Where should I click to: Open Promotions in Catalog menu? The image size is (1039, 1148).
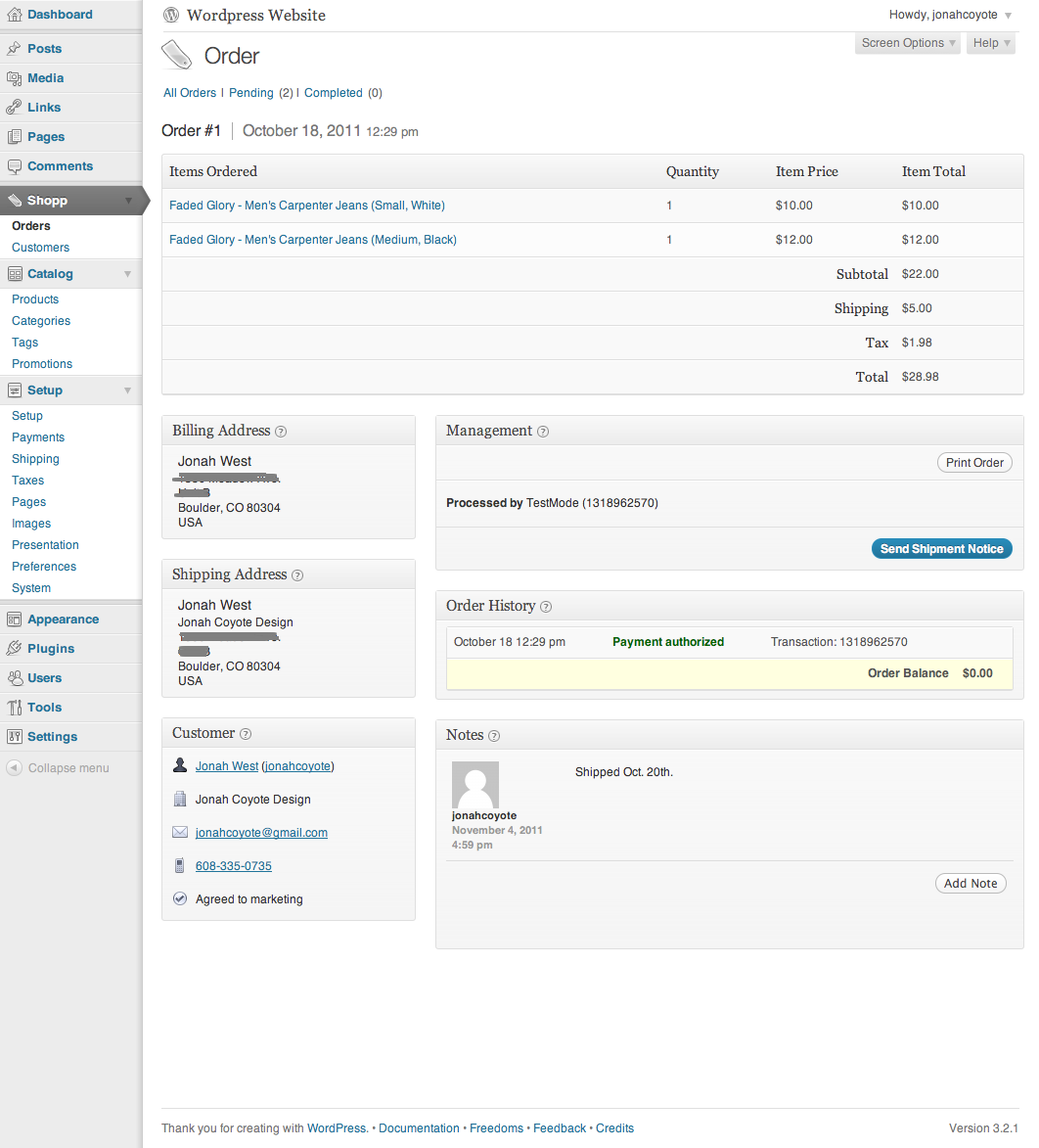pos(42,364)
